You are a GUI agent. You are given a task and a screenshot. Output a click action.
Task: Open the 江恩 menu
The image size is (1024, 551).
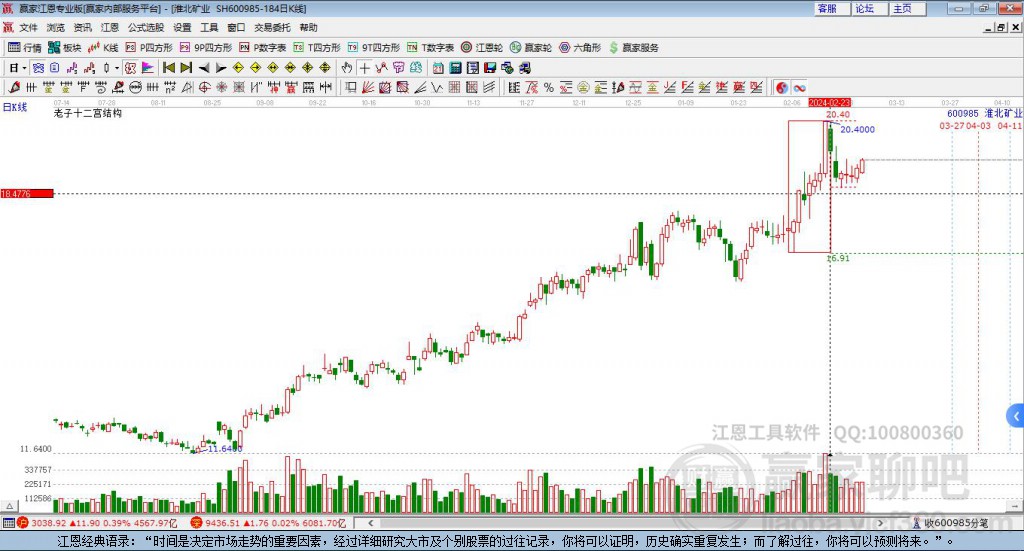[x=110, y=27]
